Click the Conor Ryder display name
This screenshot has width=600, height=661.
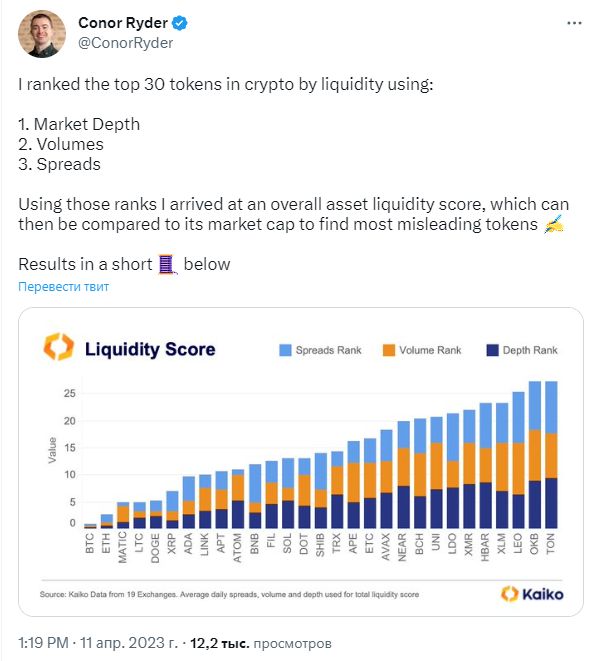coord(123,23)
